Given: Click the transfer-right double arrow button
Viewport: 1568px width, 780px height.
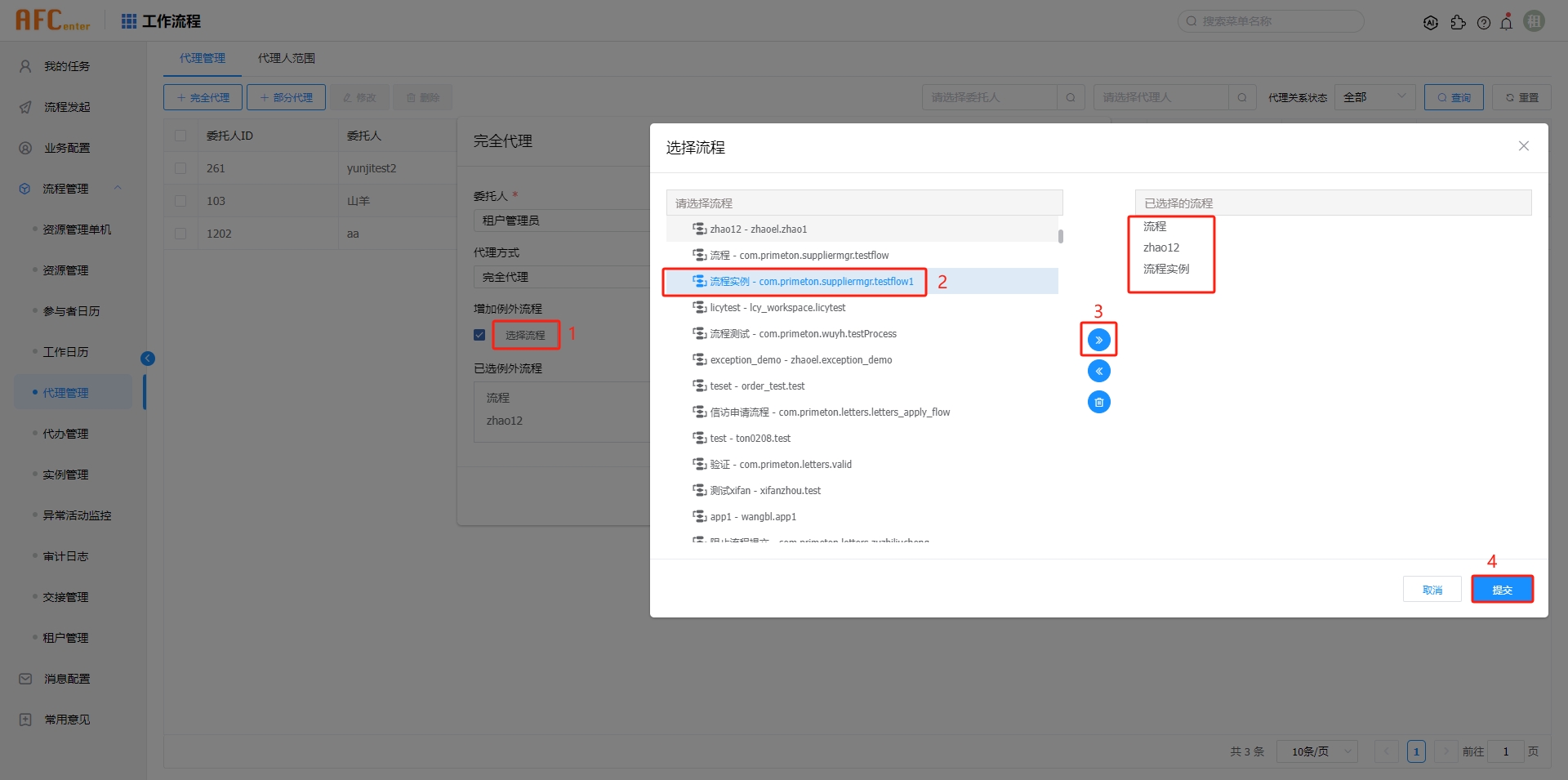Looking at the screenshot, I should click(1098, 338).
